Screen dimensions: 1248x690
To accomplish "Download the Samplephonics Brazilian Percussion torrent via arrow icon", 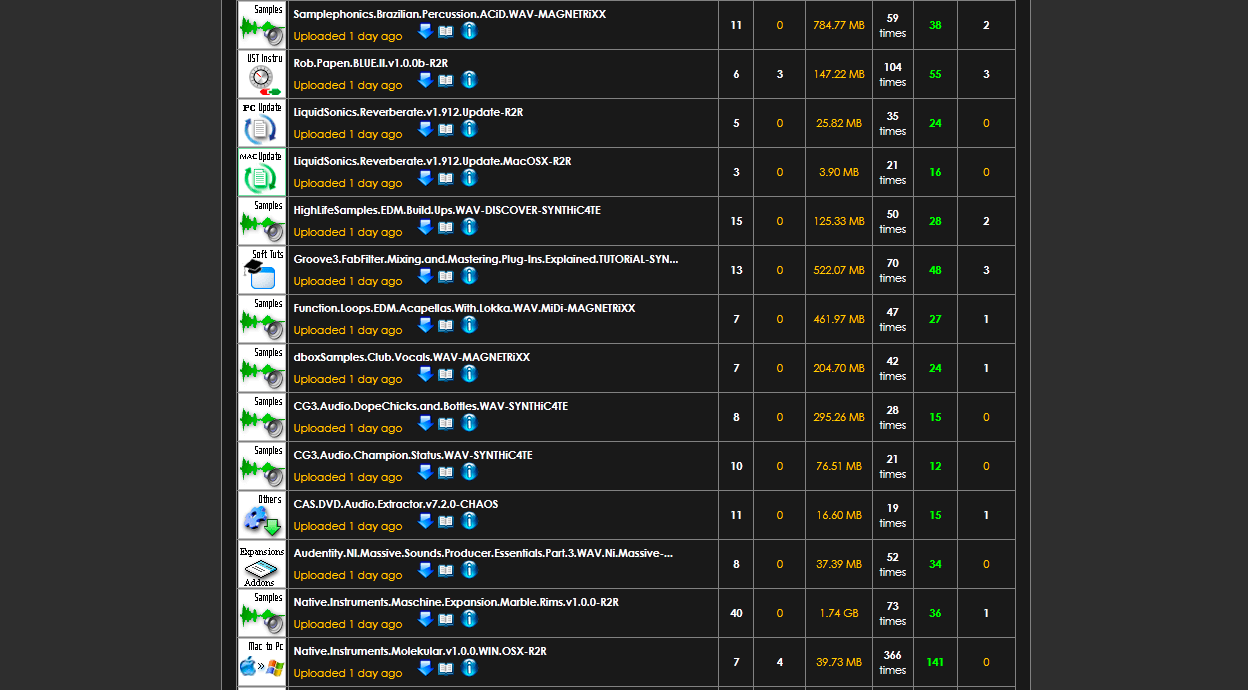I will (x=425, y=31).
